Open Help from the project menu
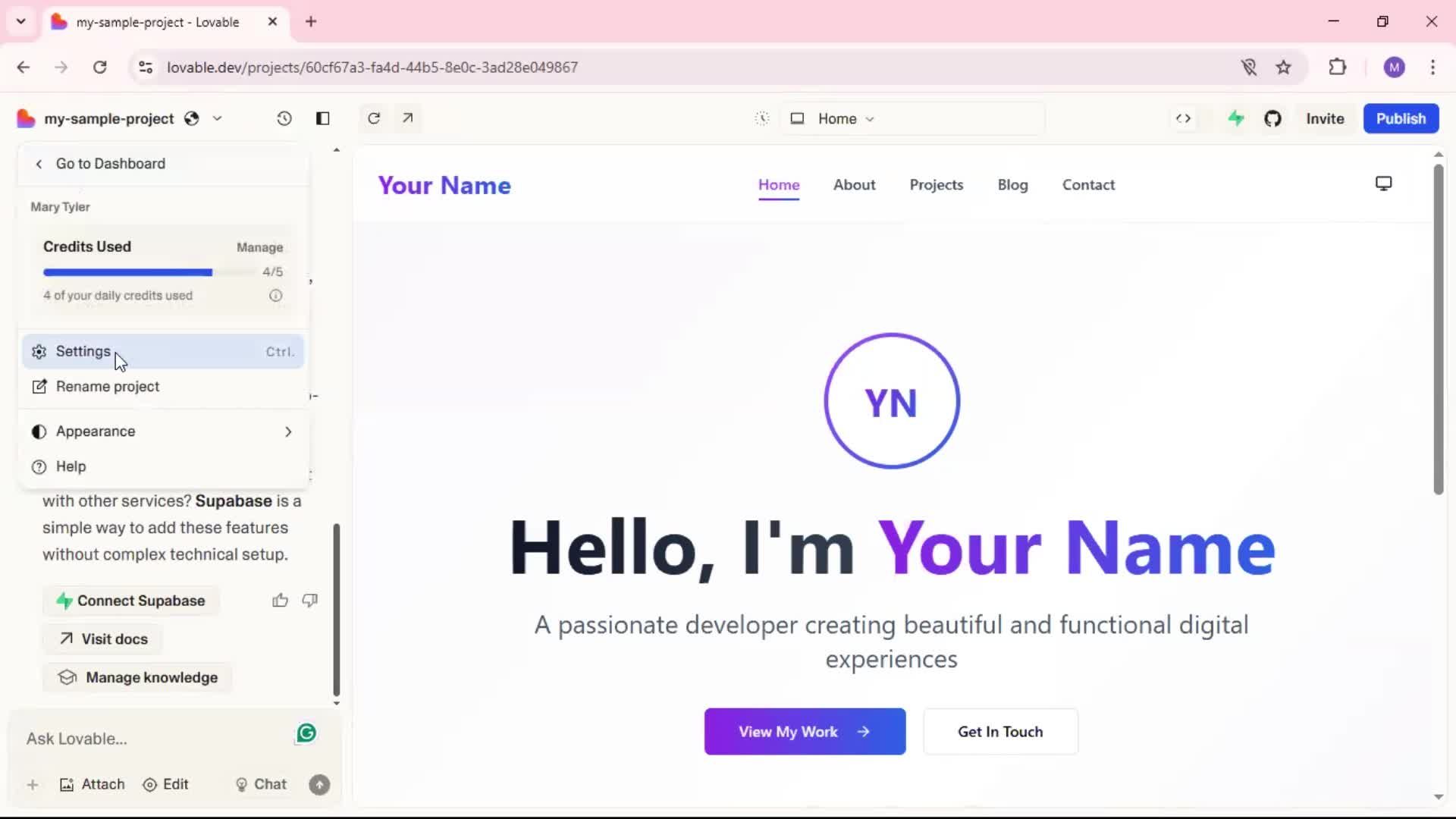 click(x=163, y=466)
